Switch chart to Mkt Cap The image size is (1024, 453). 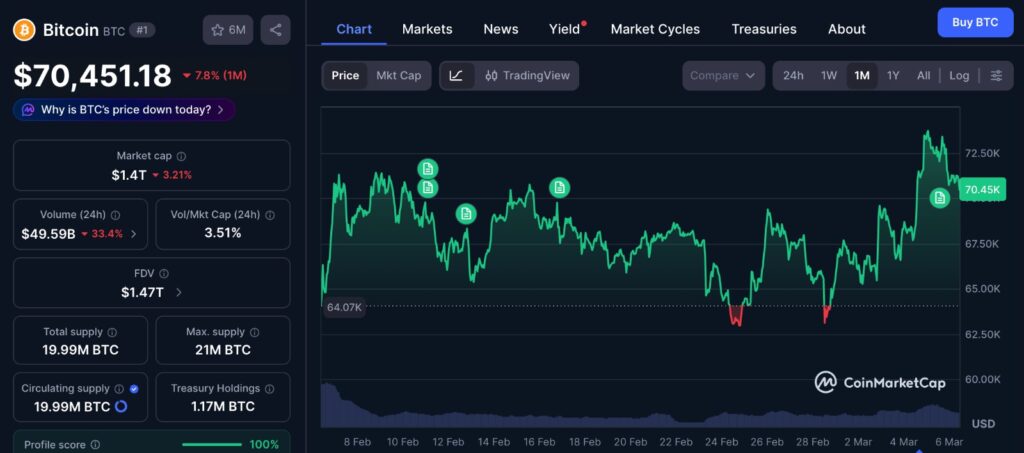(x=398, y=76)
